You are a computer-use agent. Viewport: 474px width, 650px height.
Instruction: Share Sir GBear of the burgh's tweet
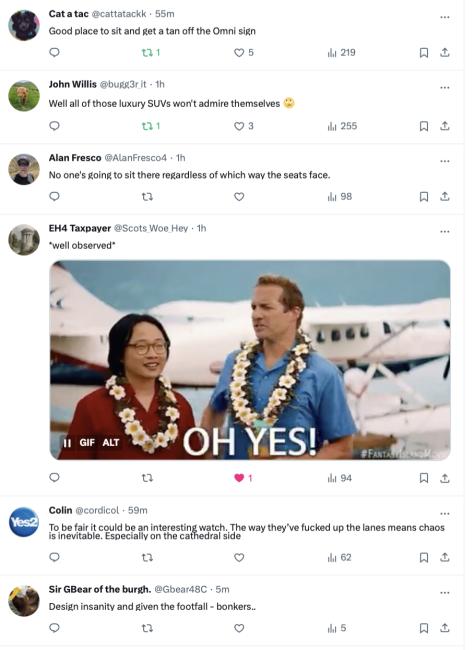(445, 628)
